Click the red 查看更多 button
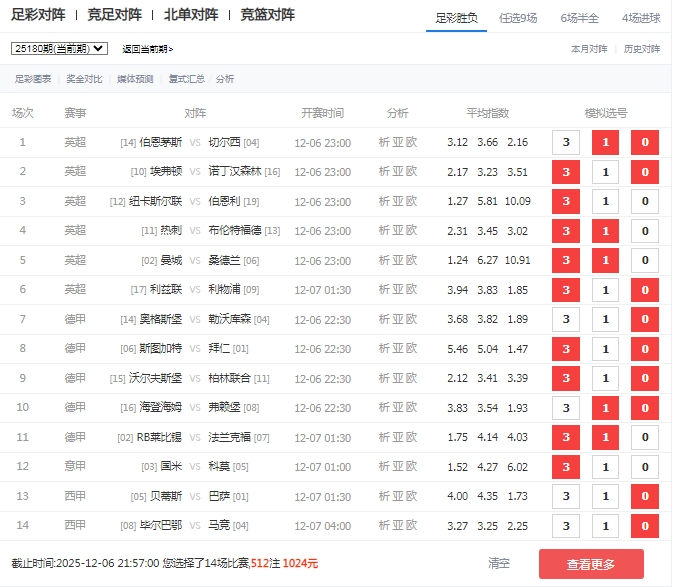The image size is (673, 587). point(591,564)
